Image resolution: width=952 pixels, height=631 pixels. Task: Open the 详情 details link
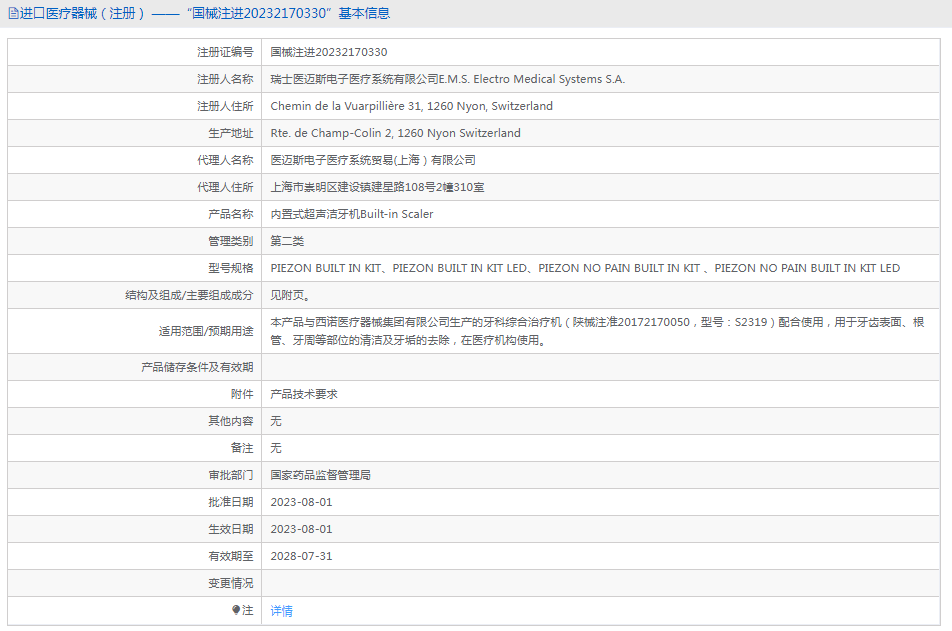(281, 610)
